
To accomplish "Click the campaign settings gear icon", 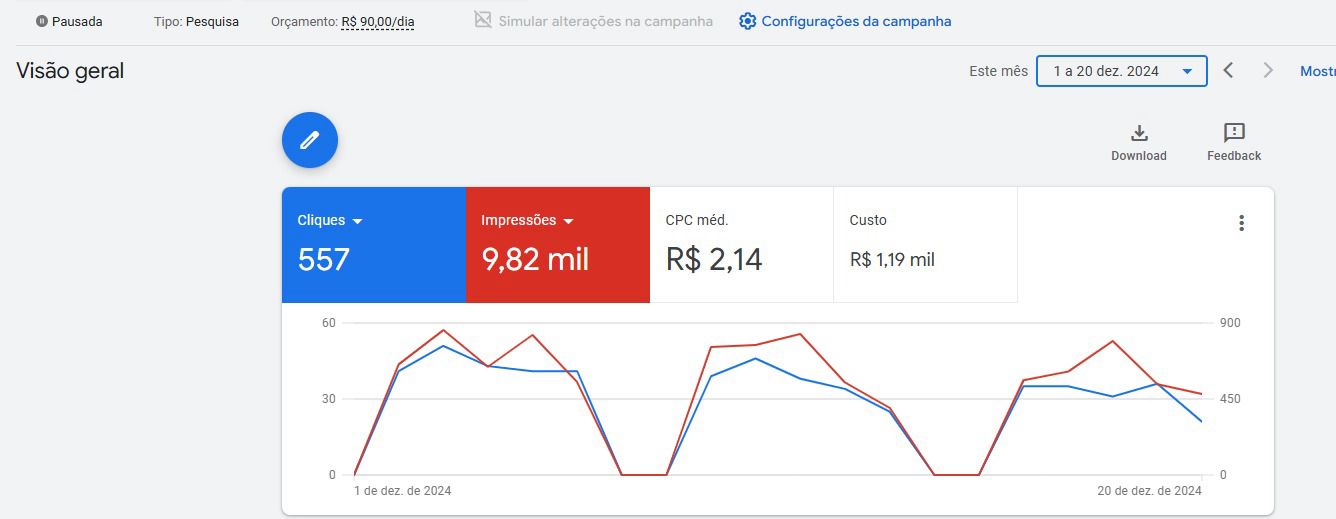I will pyautogui.click(x=747, y=21).
